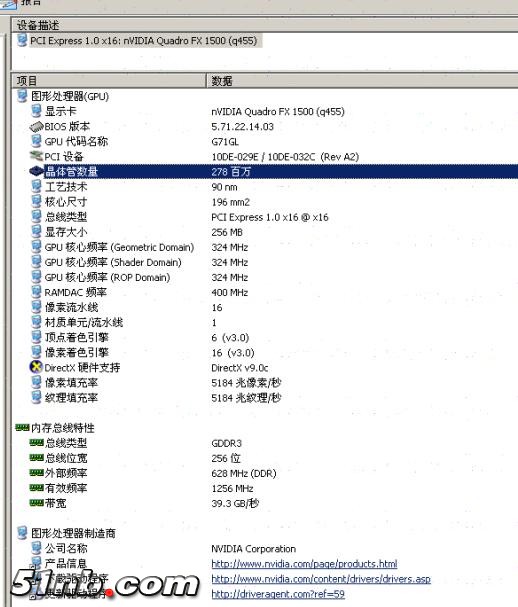Click the icon beside 顶点著色引擎
The height and width of the screenshot is (607, 518).
tap(36, 337)
